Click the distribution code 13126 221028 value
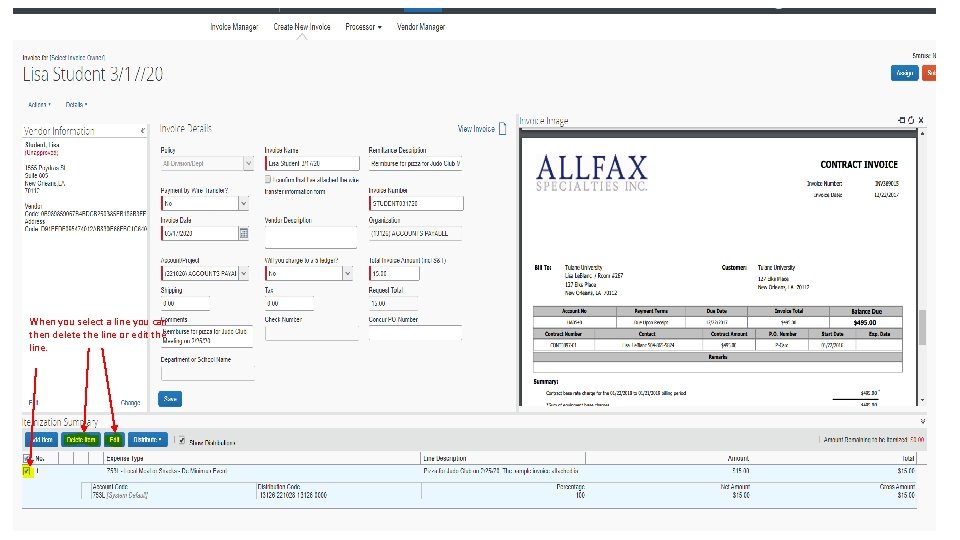The height and width of the screenshot is (540, 960). pos(293,495)
